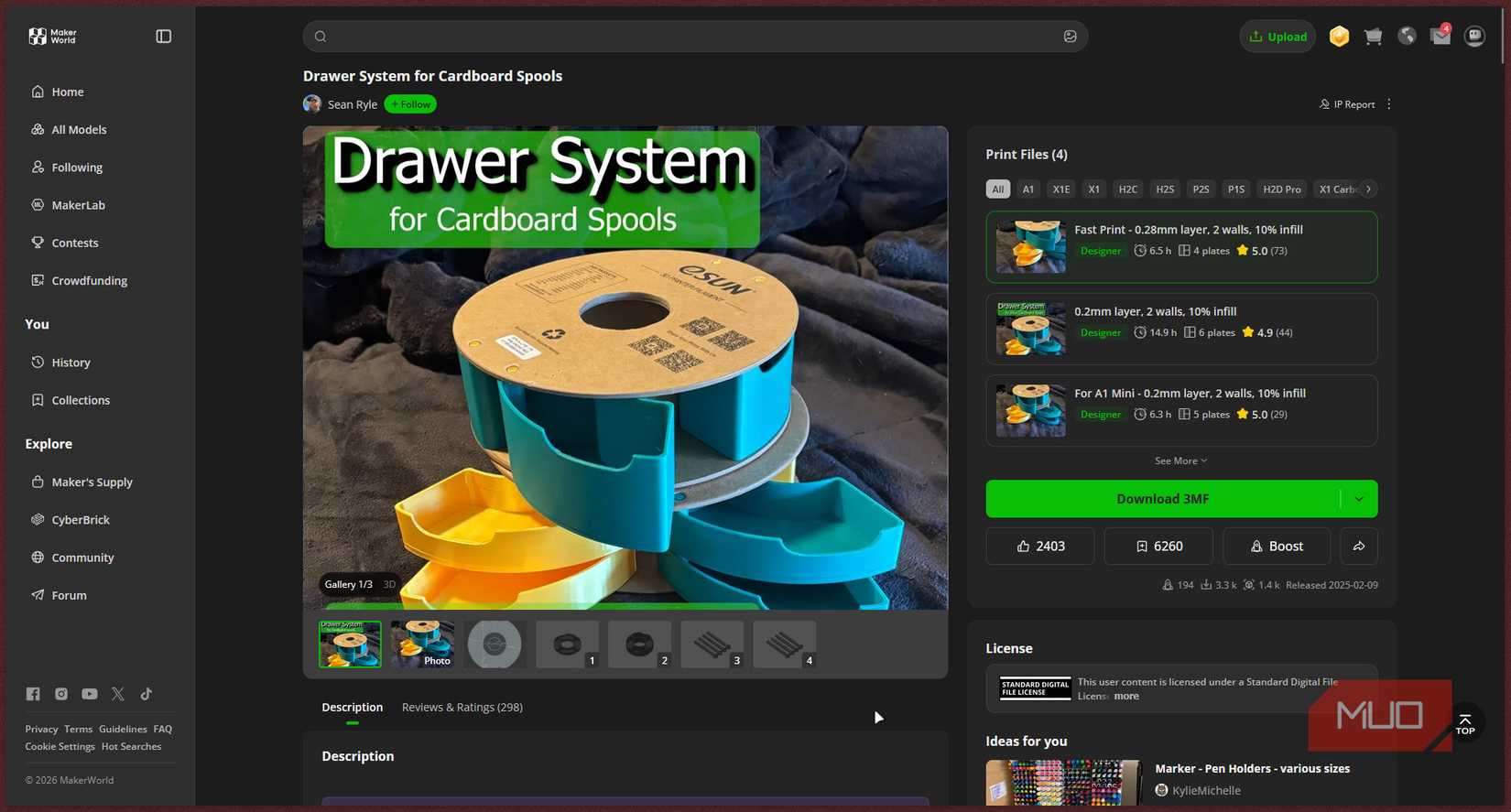Filter print files by H2S
The height and width of the screenshot is (812, 1511).
click(1165, 189)
